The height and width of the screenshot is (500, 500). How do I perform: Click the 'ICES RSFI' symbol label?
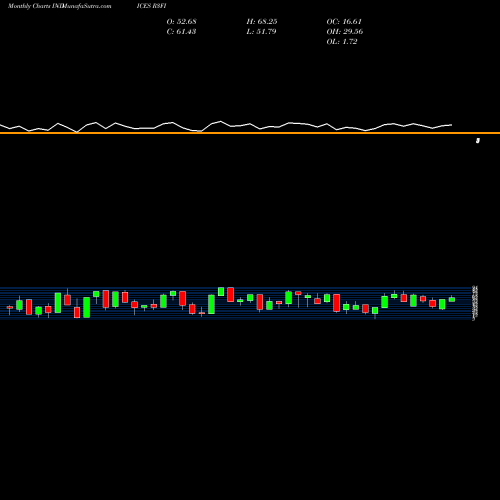tap(151, 6)
